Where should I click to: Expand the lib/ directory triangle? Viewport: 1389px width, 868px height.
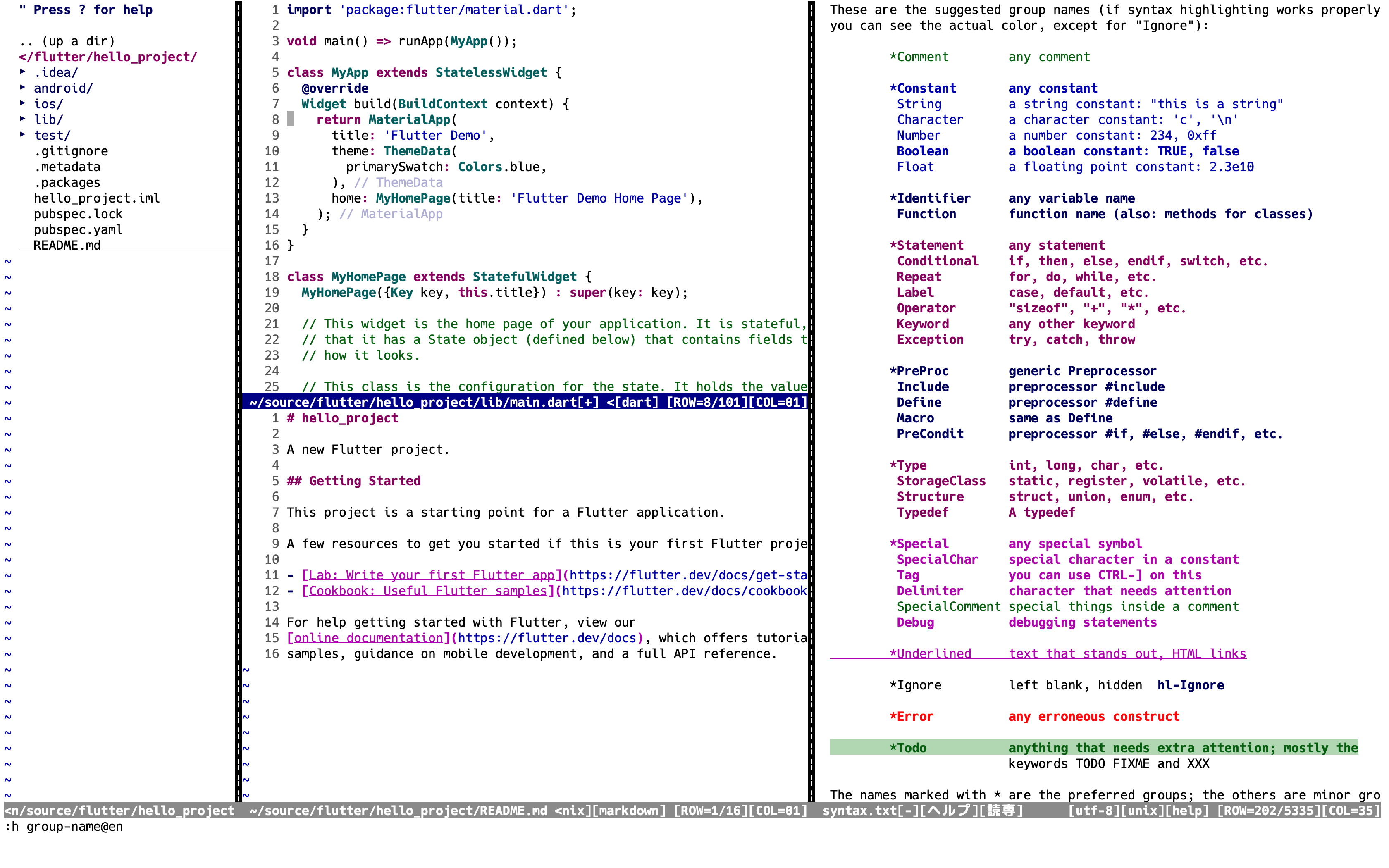pyautogui.click(x=22, y=119)
